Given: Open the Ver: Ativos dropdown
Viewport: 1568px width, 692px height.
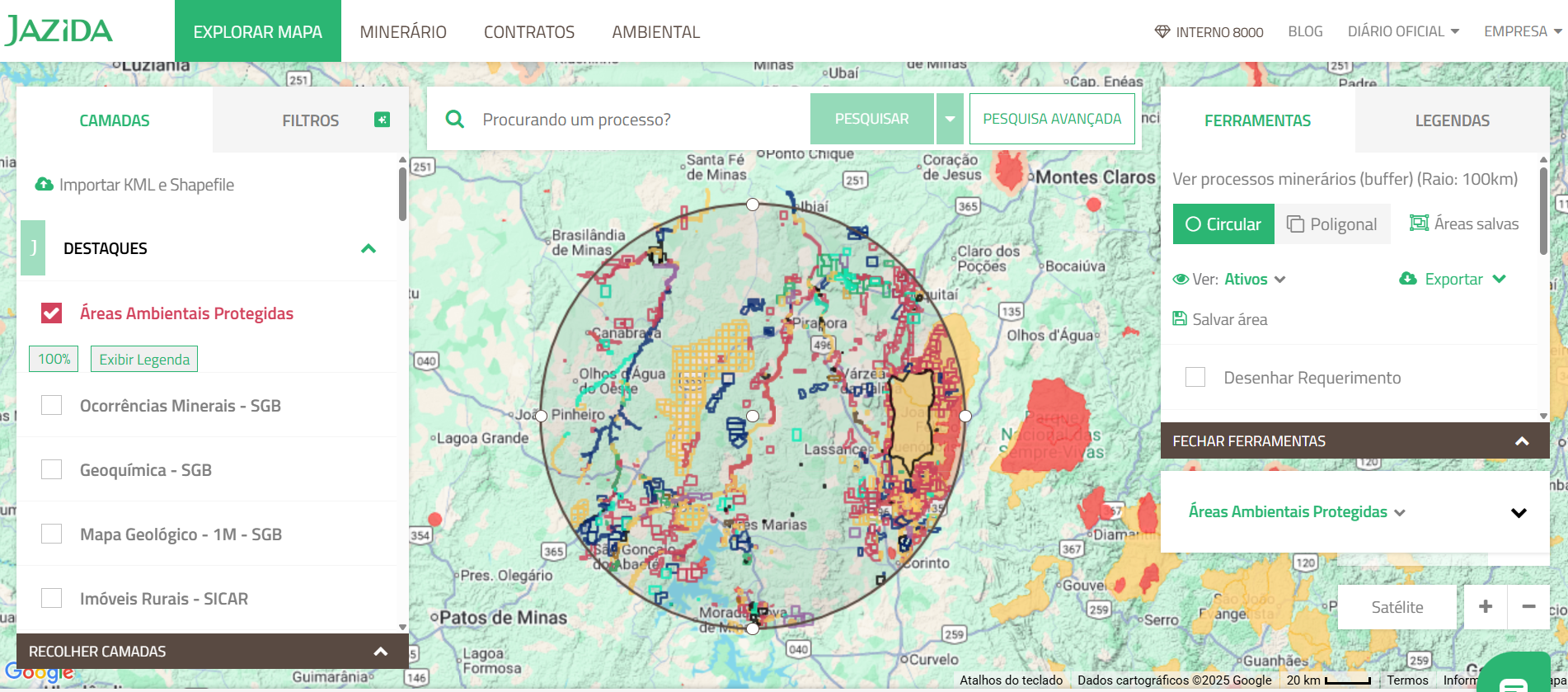Looking at the screenshot, I should [x=1255, y=279].
